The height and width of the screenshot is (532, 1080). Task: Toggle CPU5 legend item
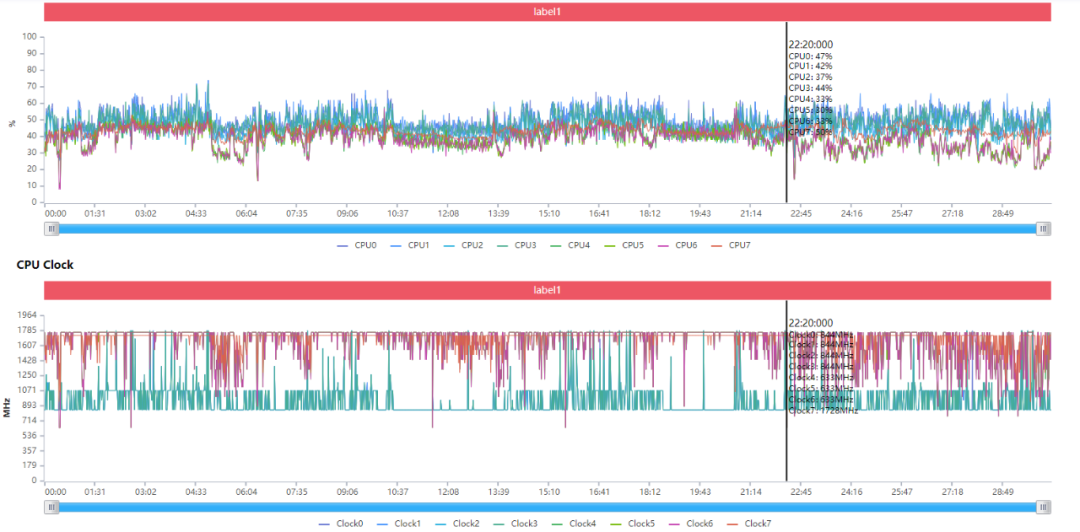click(623, 245)
